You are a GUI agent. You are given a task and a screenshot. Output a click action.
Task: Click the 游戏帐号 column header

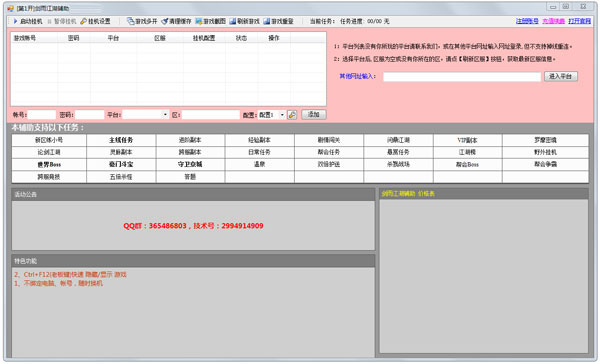point(34,38)
